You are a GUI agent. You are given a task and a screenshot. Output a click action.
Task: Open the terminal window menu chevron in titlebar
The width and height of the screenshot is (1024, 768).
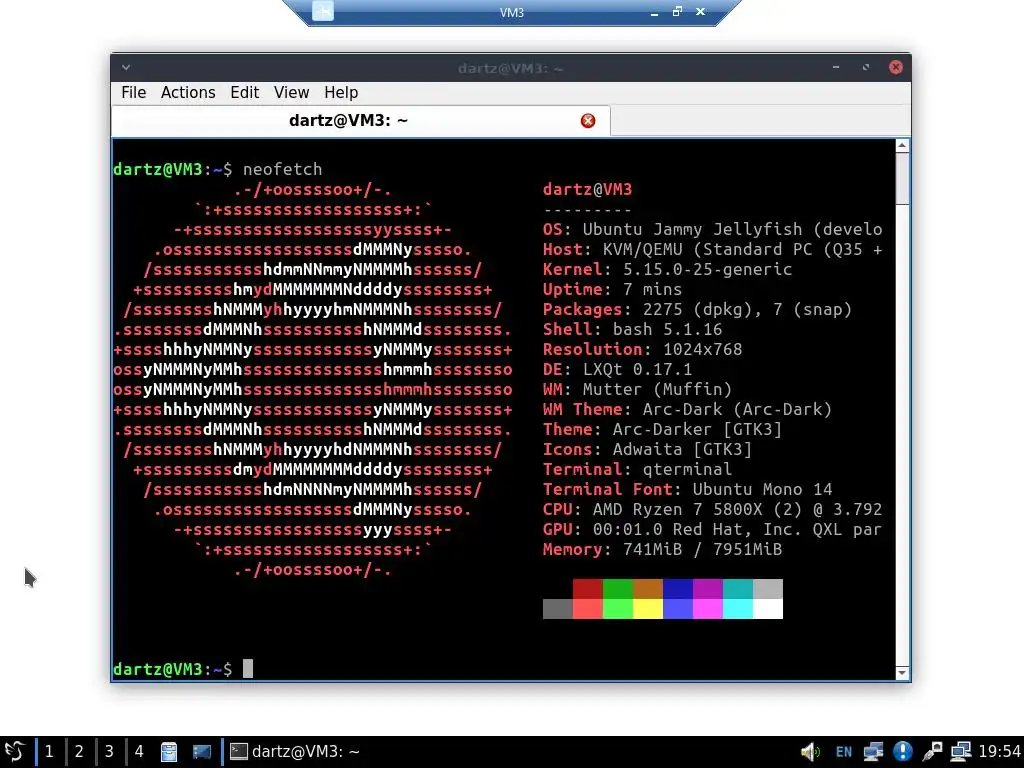pyautogui.click(x=126, y=67)
